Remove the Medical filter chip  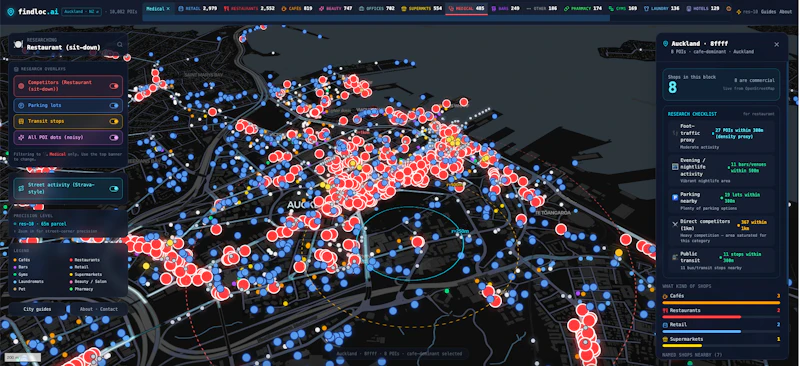[x=167, y=9]
